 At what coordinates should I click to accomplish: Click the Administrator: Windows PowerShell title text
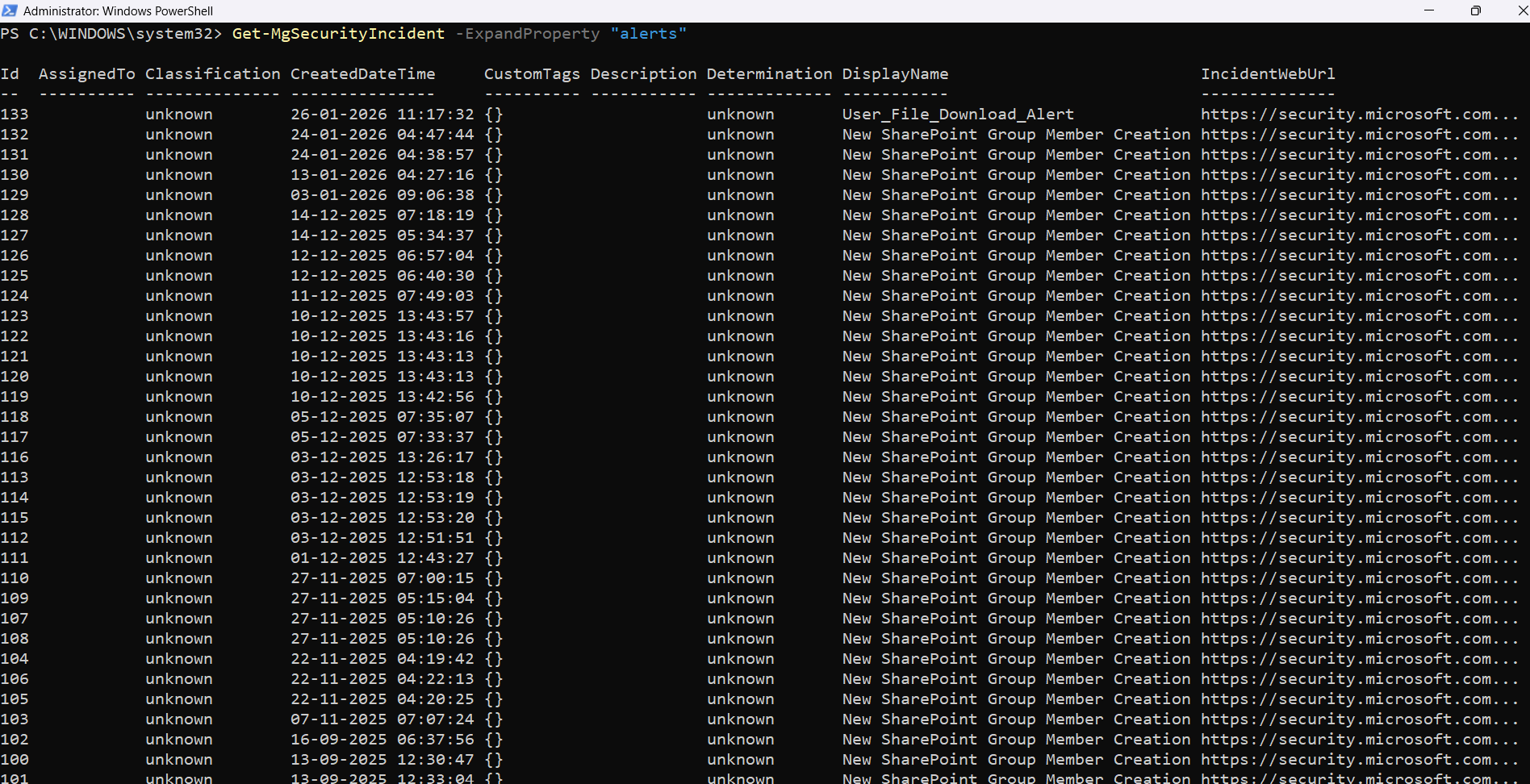118,11
